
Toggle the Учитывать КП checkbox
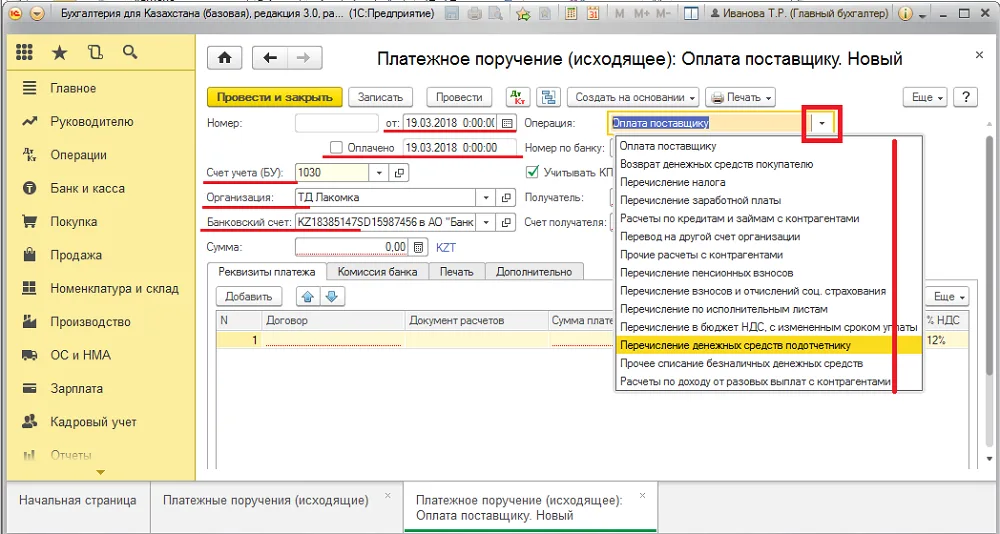tap(531, 172)
